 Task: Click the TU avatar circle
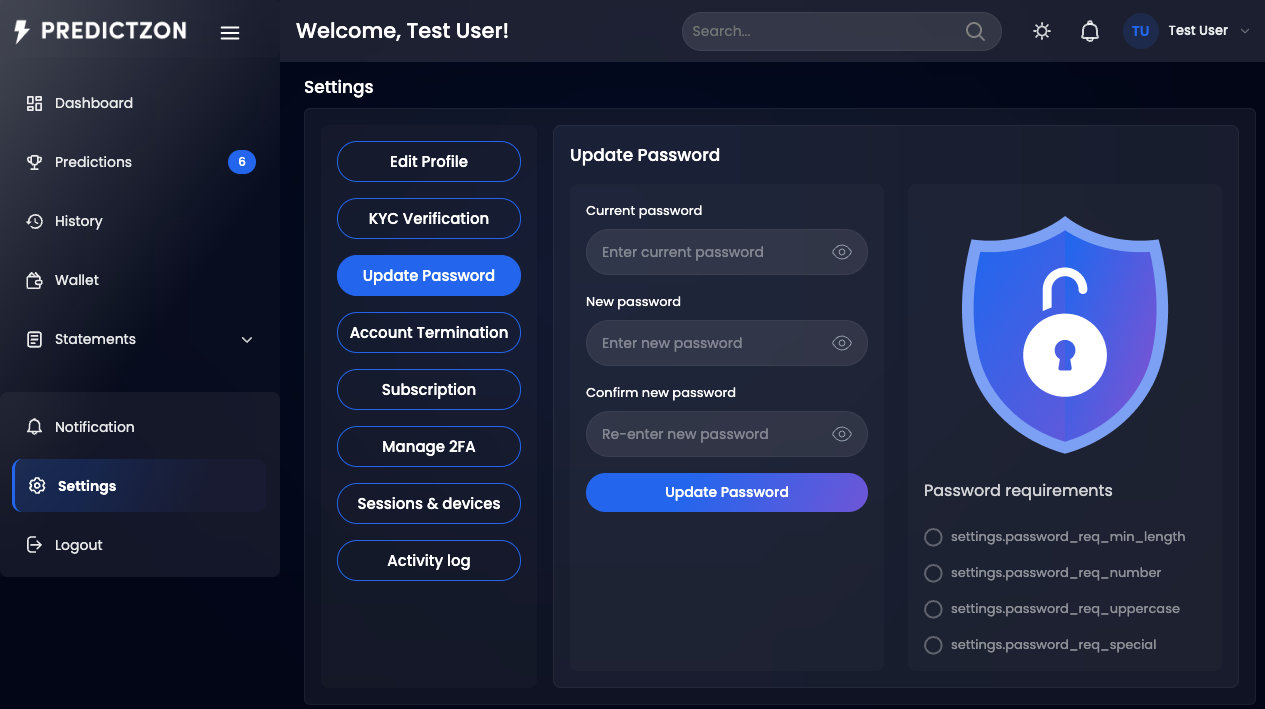point(1141,31)
